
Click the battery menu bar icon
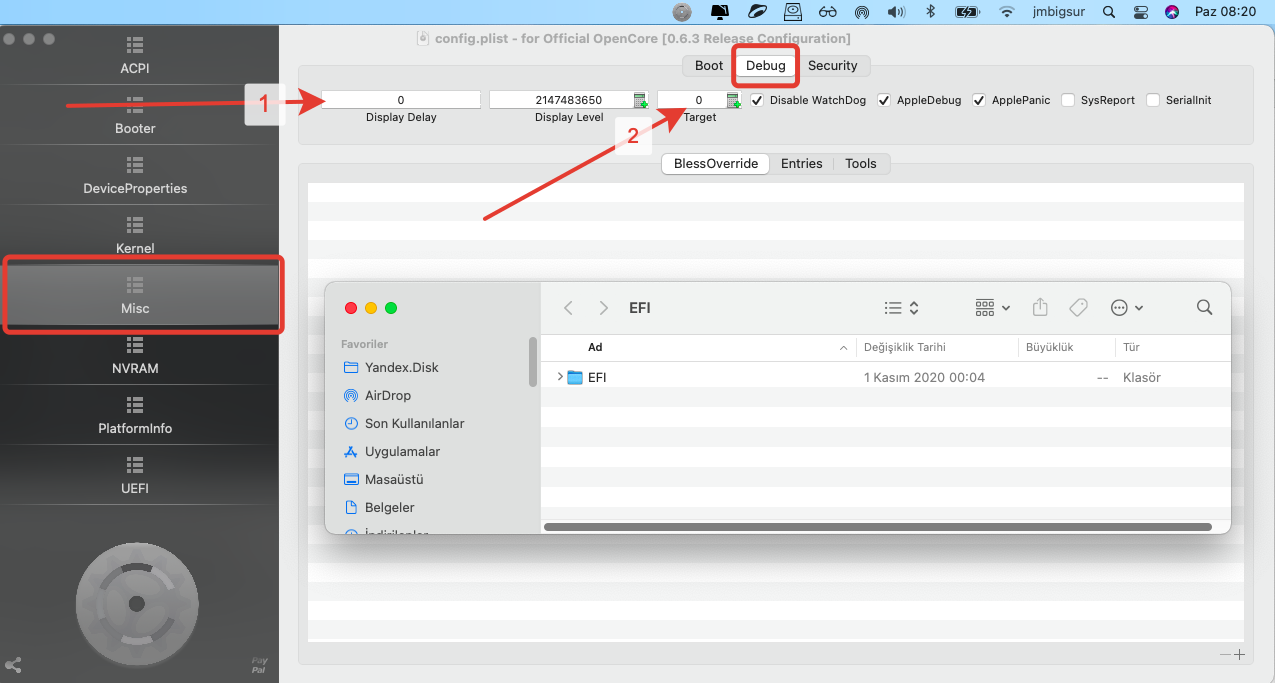click(x=967, y=12)
